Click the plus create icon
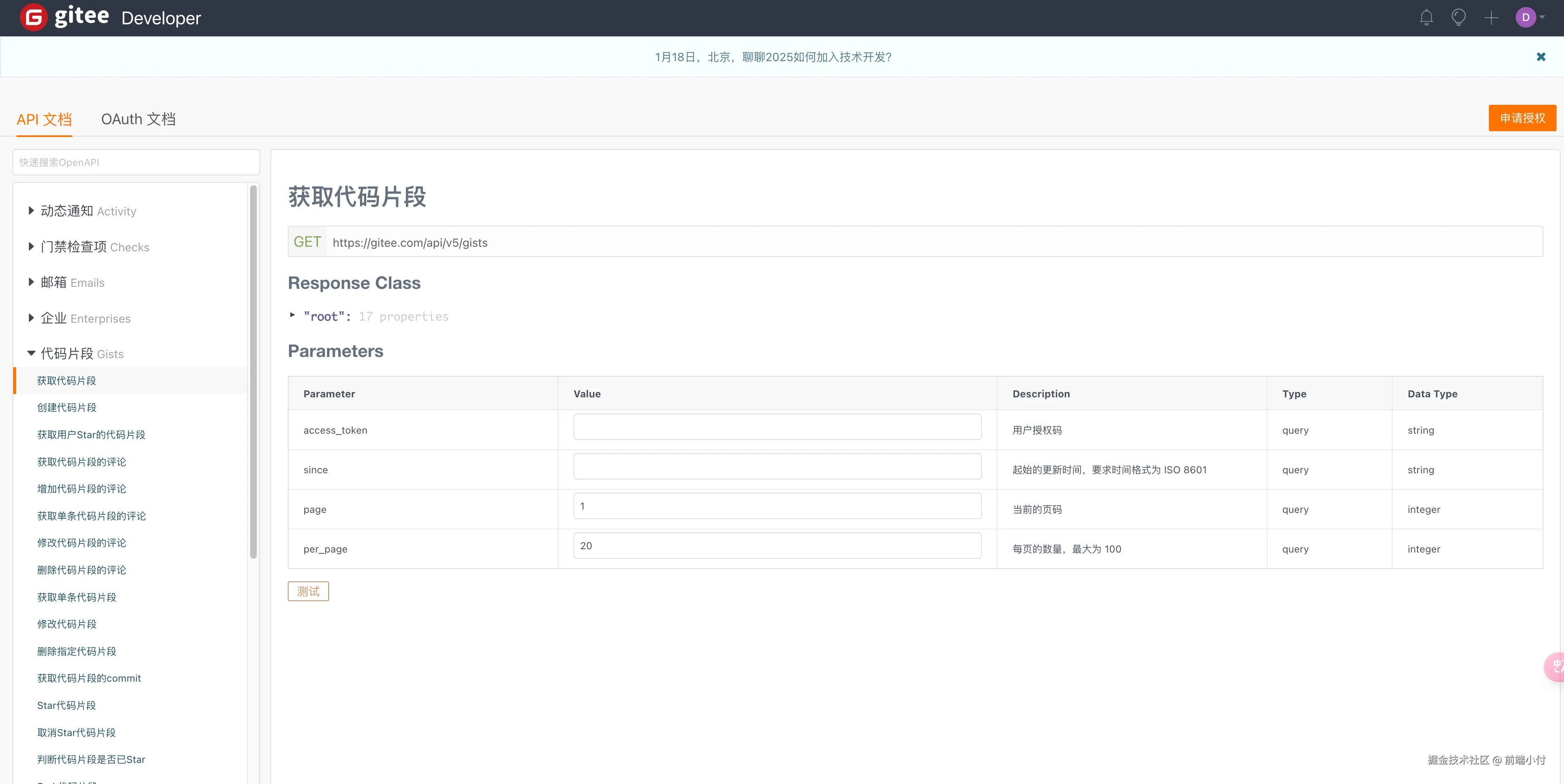 (x=1491, y=18)
